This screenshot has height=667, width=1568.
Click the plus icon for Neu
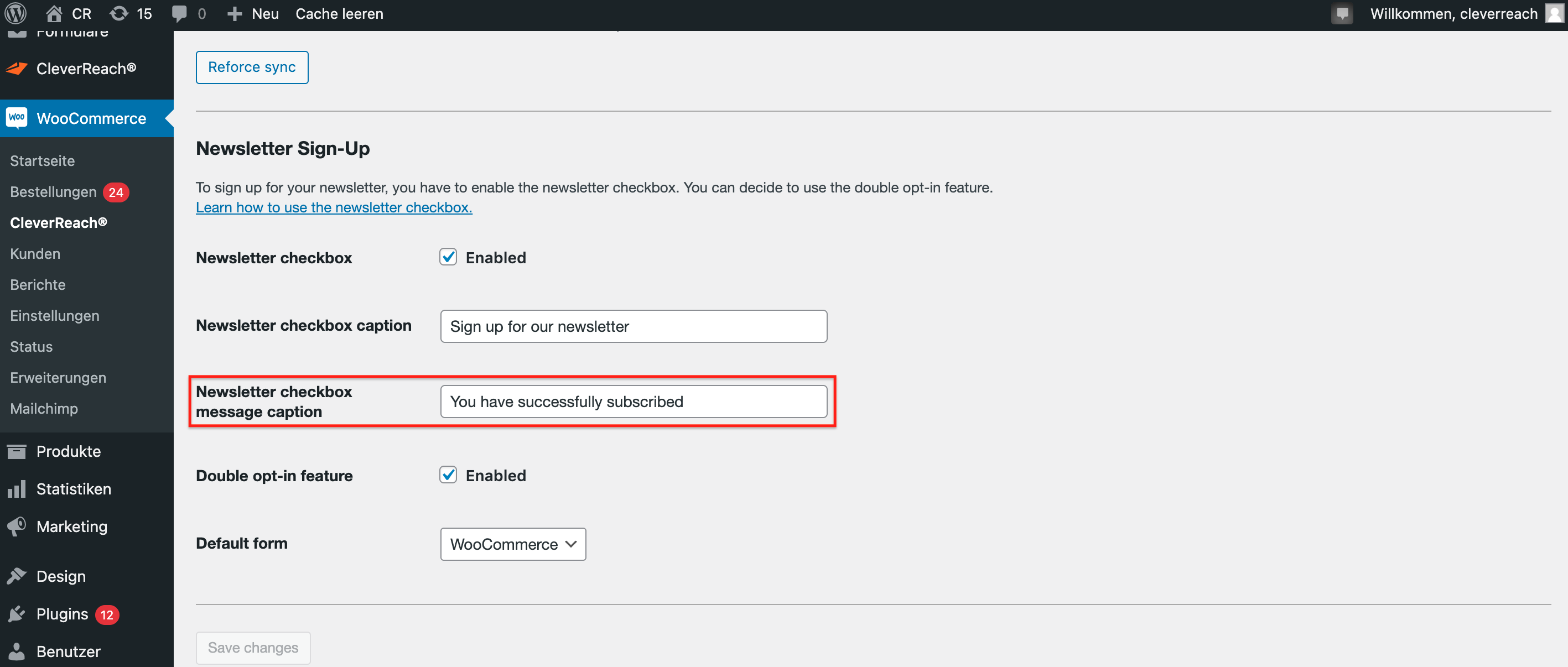pos(235,13)
